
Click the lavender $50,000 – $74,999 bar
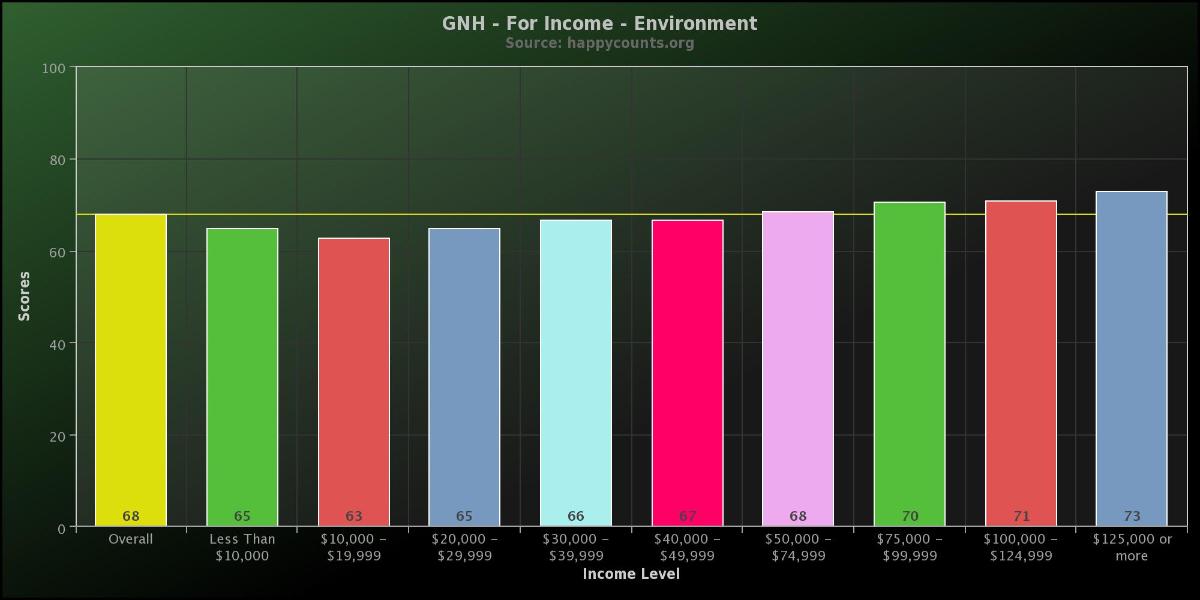tap(798, 369)
